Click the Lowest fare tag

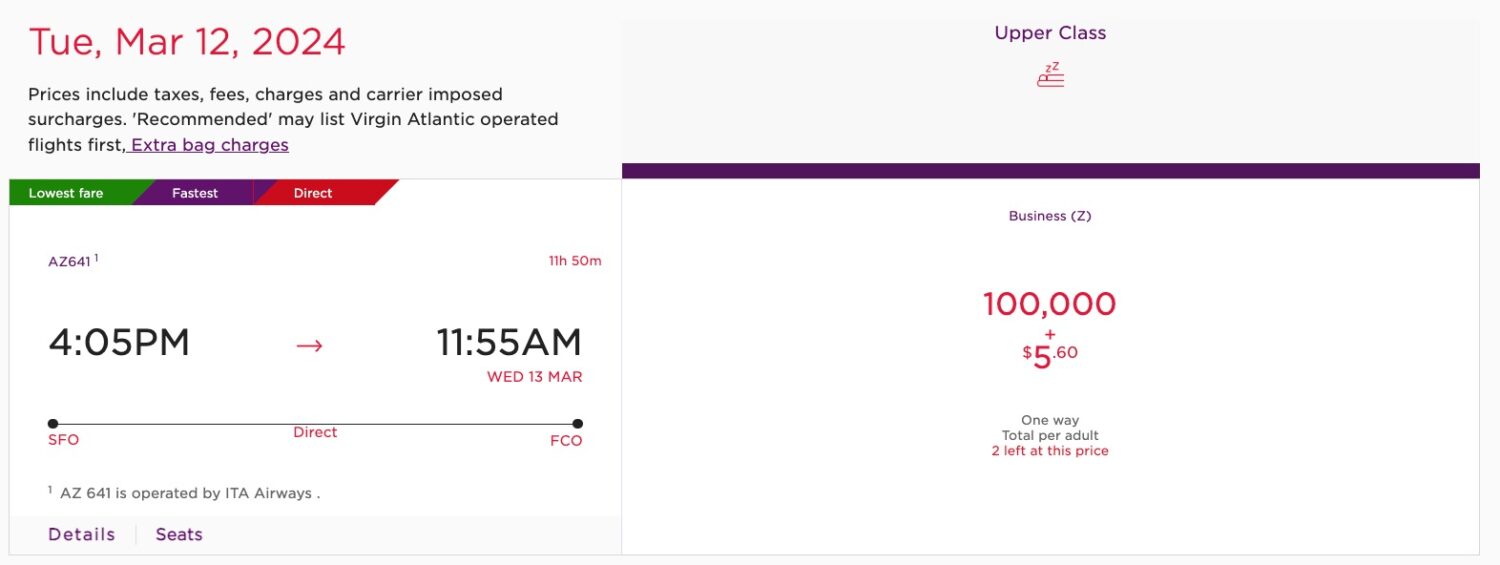click(66, 193)
